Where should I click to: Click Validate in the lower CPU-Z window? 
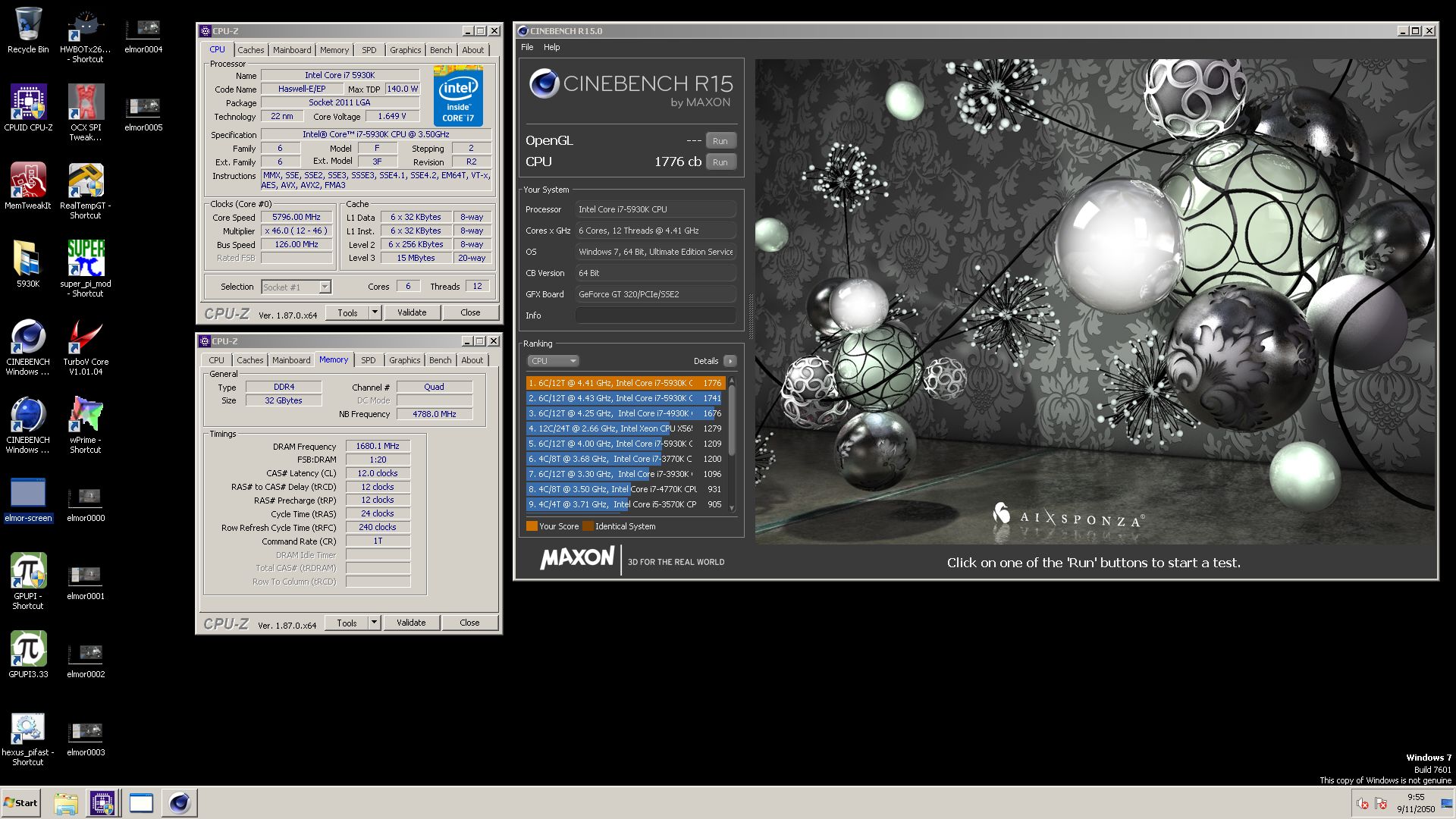(411, 623)
